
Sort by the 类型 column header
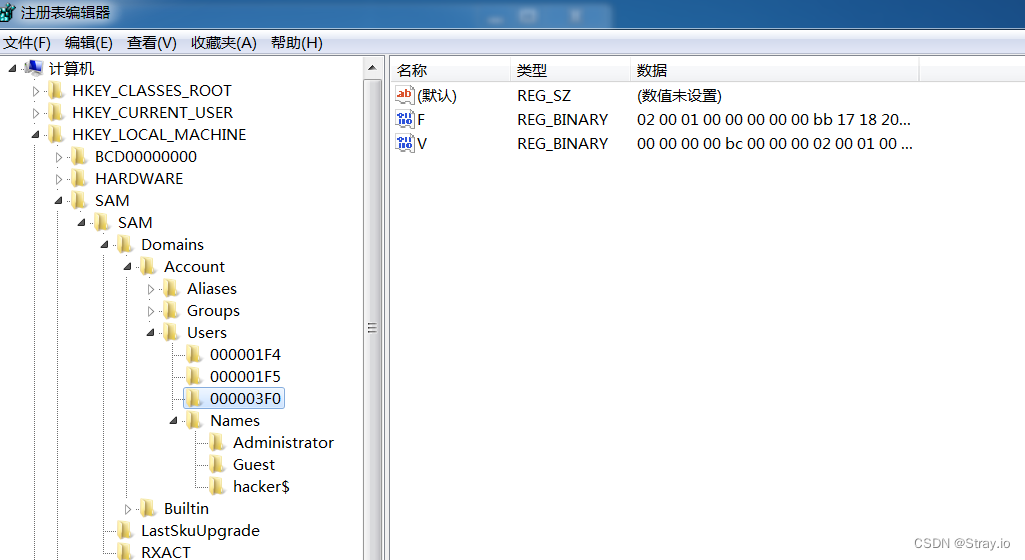pyautogui.click(x=570, y=70)
